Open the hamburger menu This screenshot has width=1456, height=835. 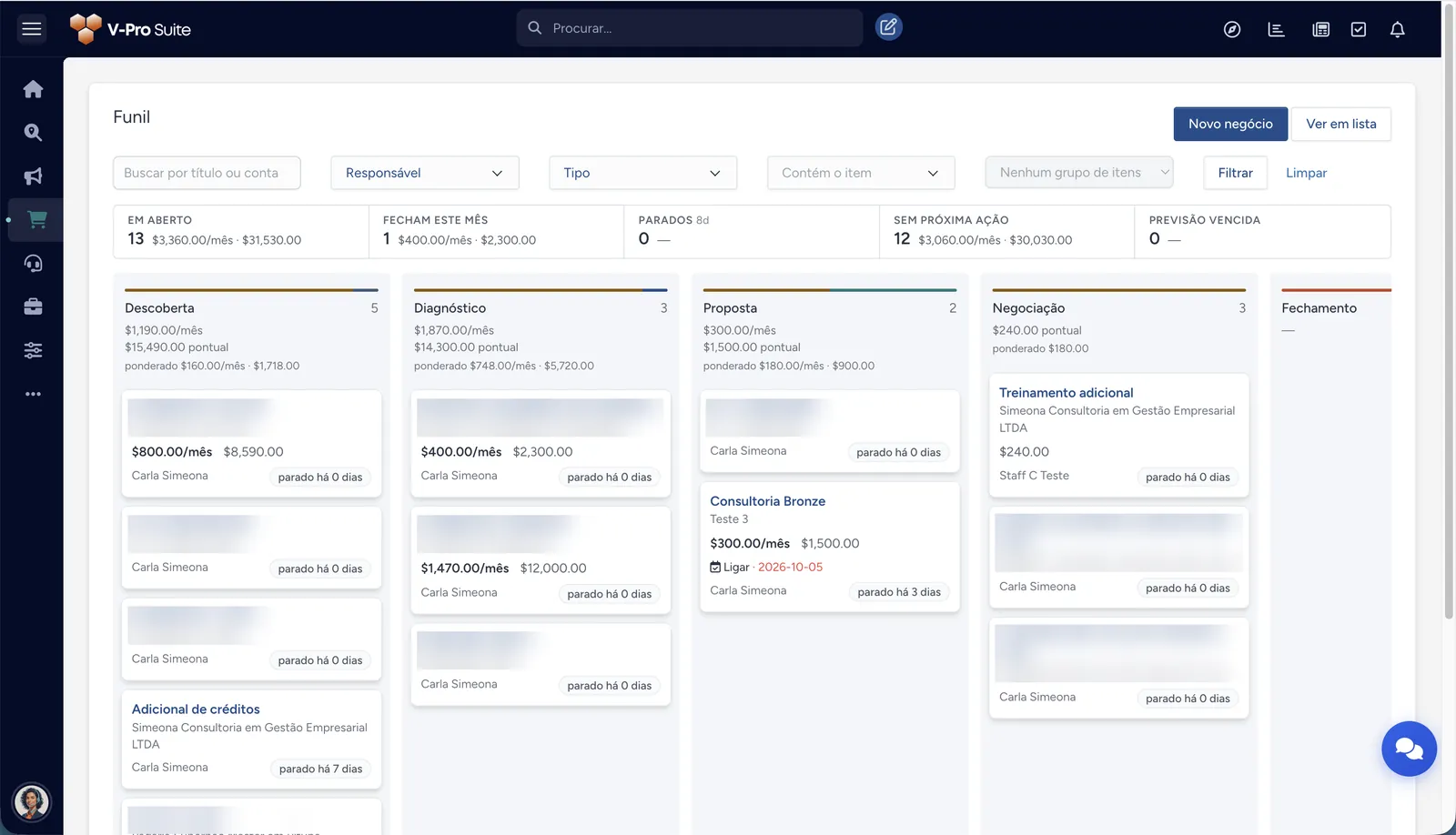(x=32, y=29)
